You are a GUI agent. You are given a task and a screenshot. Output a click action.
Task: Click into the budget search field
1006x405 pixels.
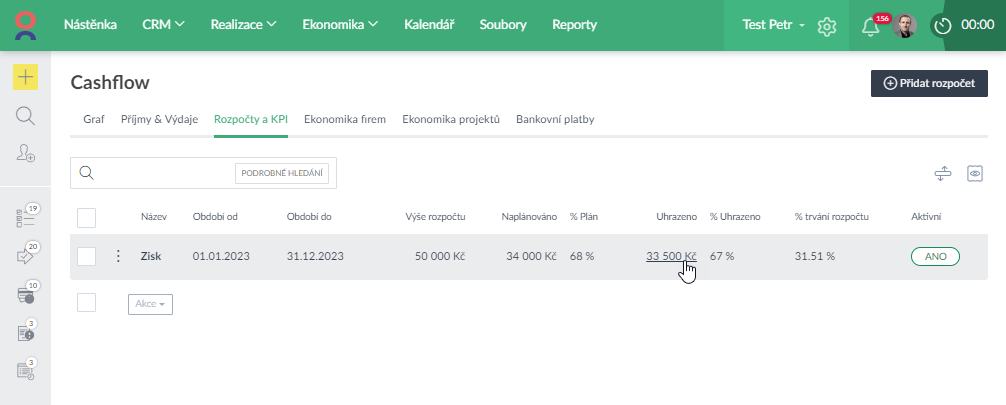click(165, 173)
